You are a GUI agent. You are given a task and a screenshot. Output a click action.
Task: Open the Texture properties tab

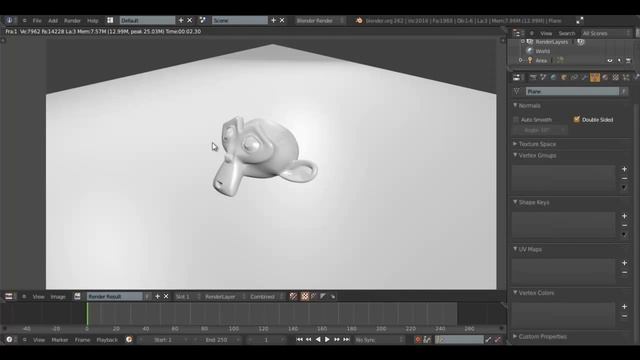click(616, 77)
